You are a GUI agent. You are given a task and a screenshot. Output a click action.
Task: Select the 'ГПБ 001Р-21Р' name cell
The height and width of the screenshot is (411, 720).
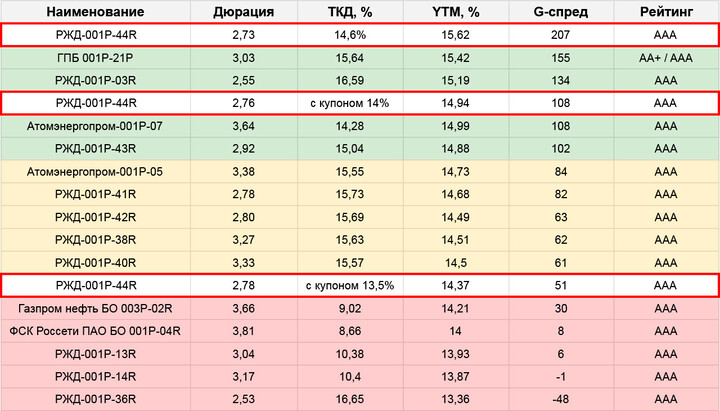[96, 58]
